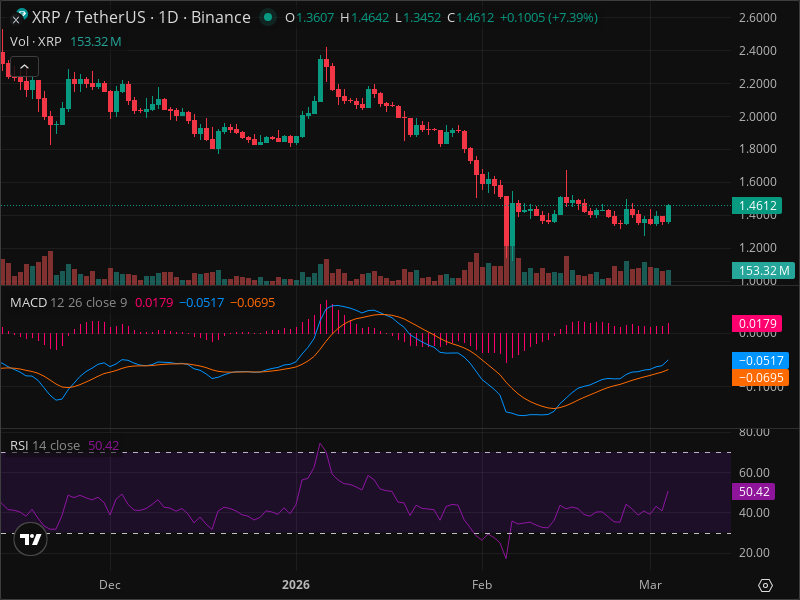This screenshot has width=800, height=600.
Task: Select the Vol · XRP indicator legend
Action: [x=36, y=41]
